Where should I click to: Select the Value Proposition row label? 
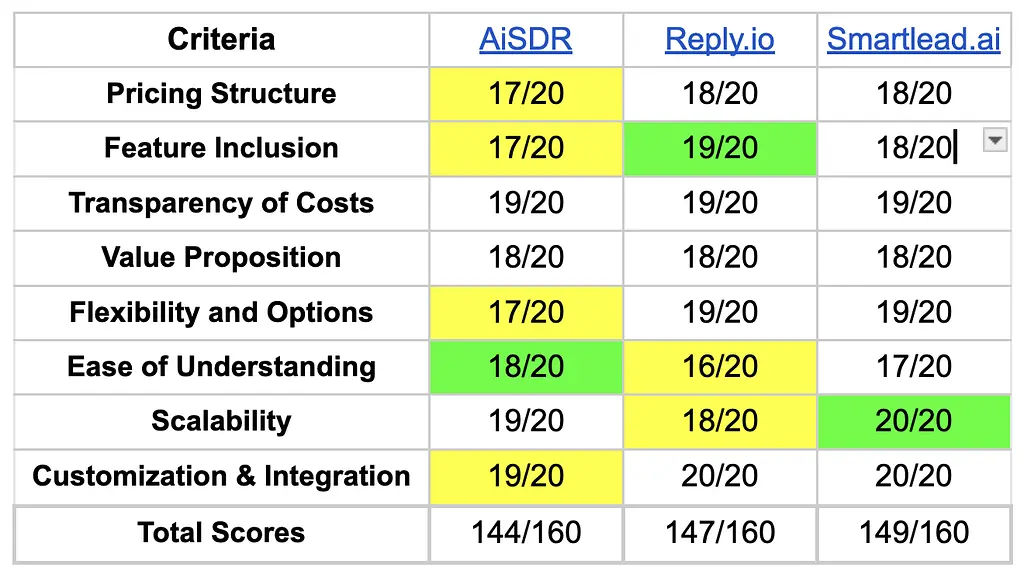(x=221, y=257)
